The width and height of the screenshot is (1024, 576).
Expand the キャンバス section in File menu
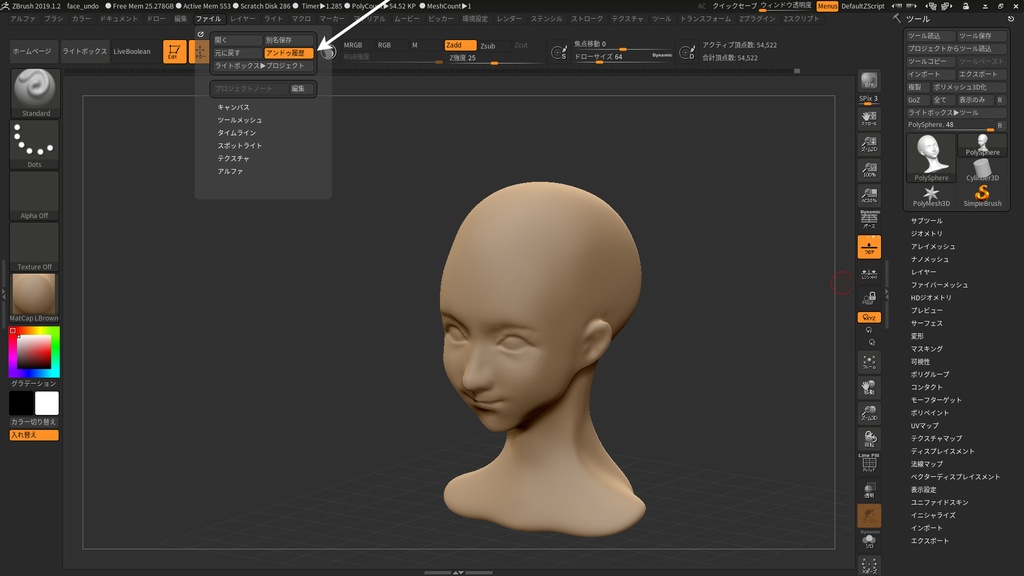pyautogui.click(x=233, y=107)
